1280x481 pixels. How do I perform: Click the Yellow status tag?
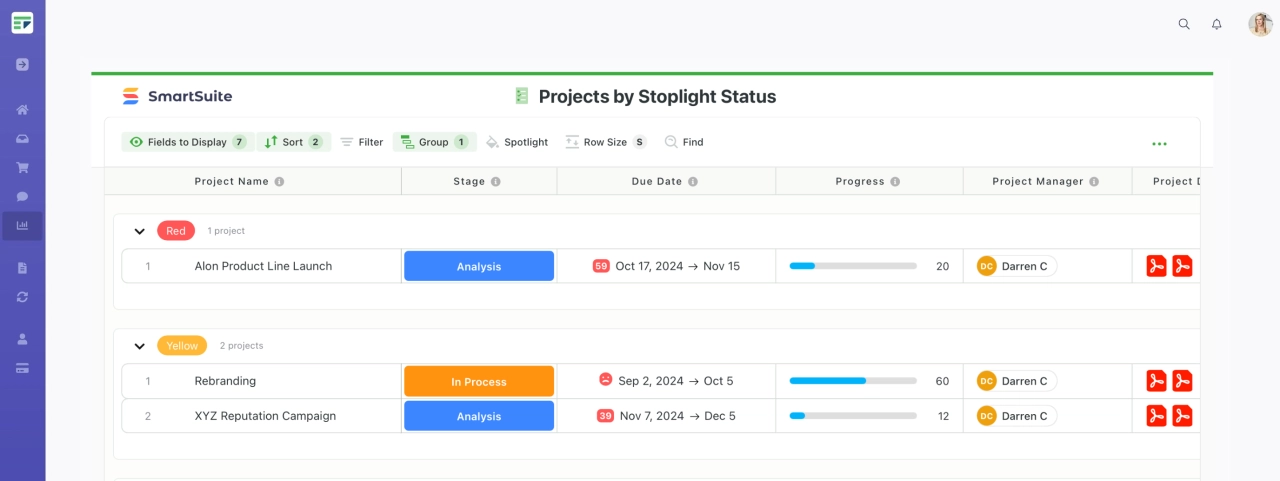pos(182,346)
